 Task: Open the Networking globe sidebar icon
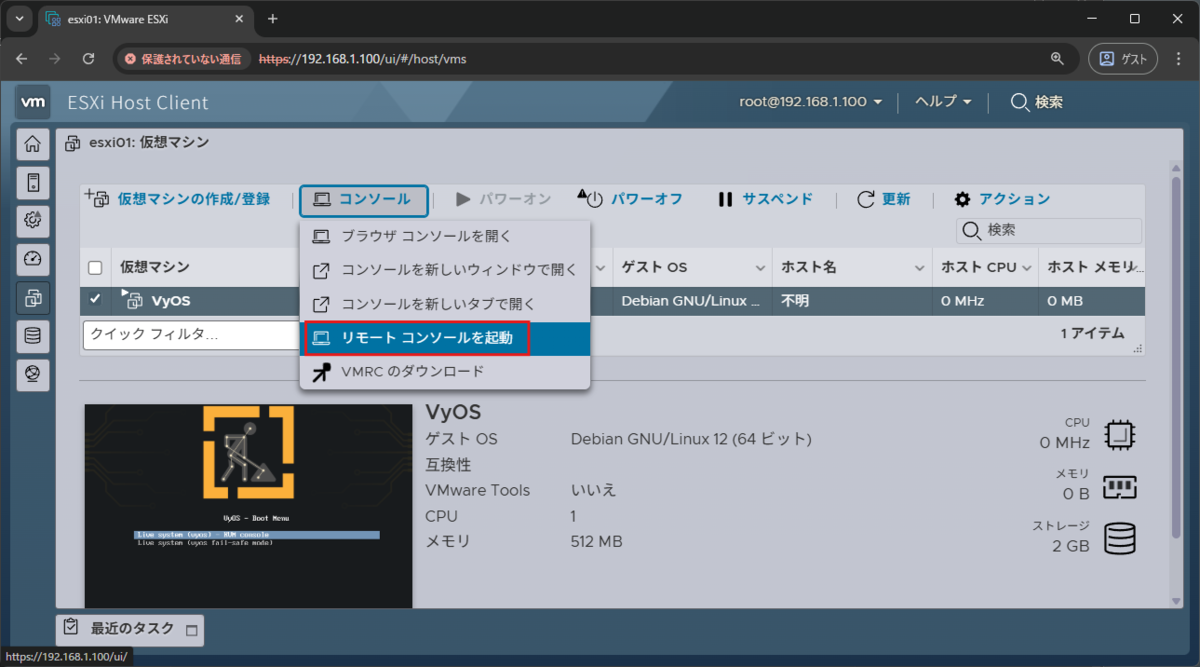[33, 374]
